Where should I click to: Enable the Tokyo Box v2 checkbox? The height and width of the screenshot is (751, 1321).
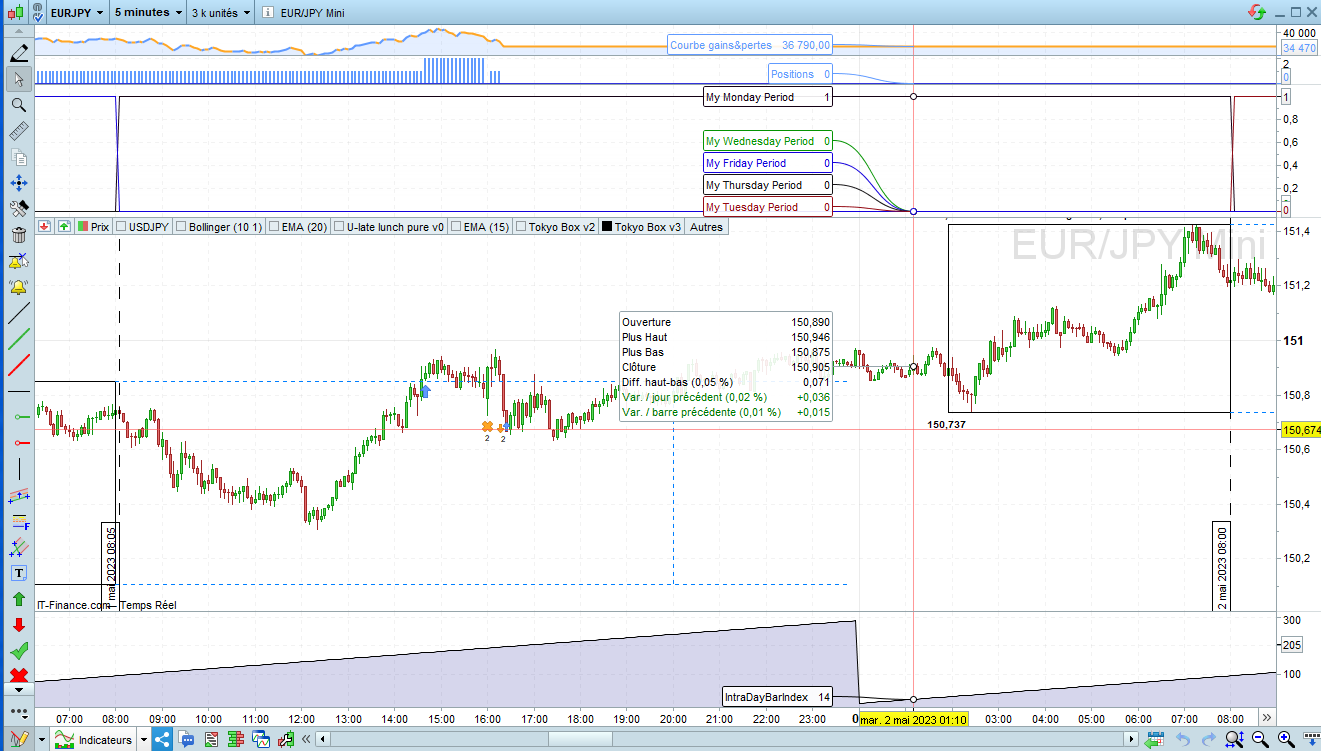point(521,227)
